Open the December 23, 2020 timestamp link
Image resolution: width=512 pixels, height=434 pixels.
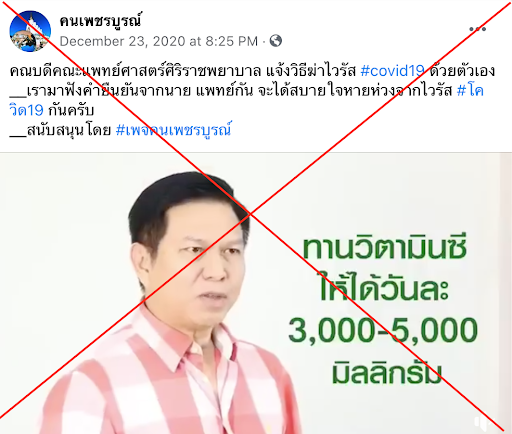click(x=159, y=41)
